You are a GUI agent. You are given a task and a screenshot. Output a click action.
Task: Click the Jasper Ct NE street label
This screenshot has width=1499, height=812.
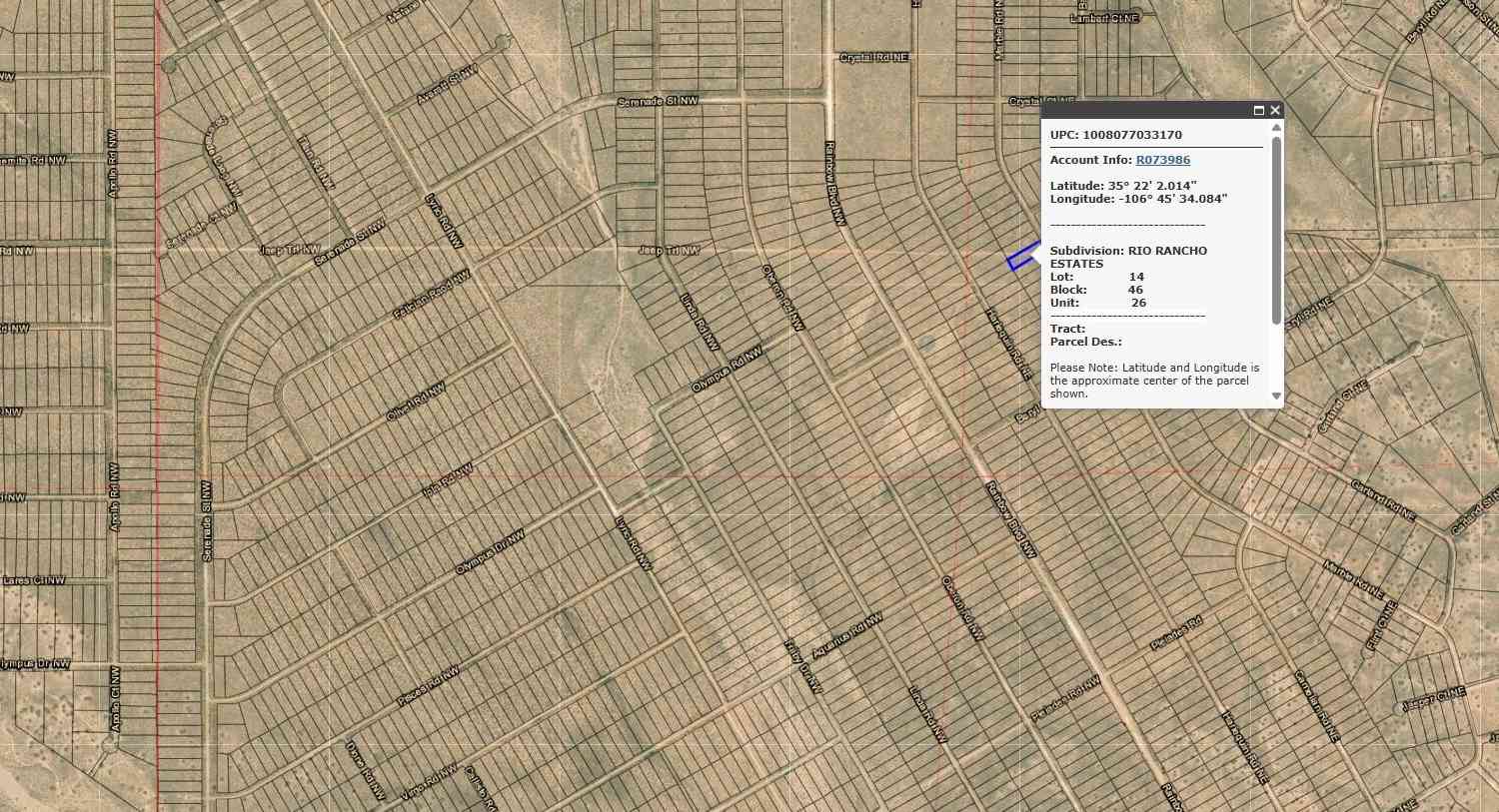coord(1433,699)
